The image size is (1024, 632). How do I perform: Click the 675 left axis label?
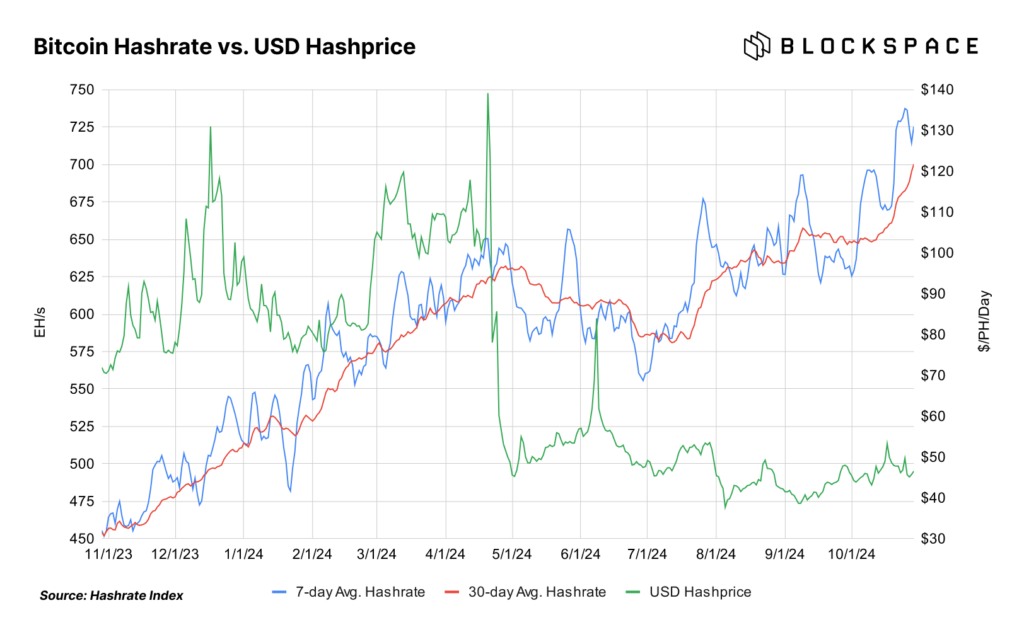point(82,202)
